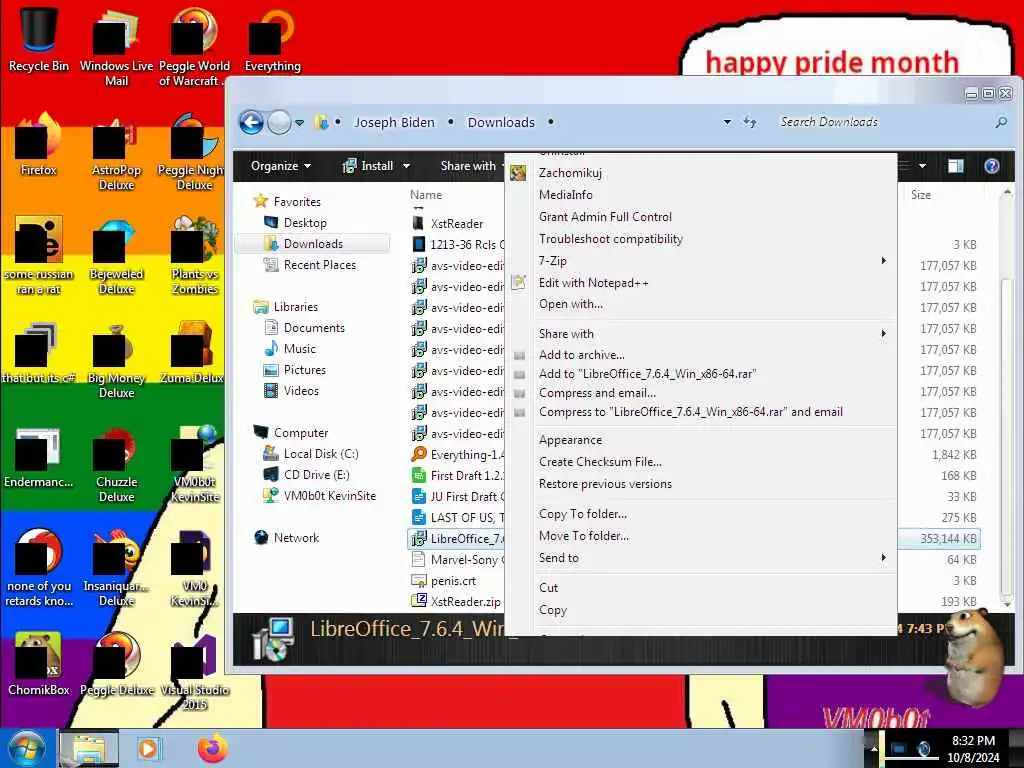
Task: Open Bejeweled Deluxe desktop icon
Action: pos(116,256)
